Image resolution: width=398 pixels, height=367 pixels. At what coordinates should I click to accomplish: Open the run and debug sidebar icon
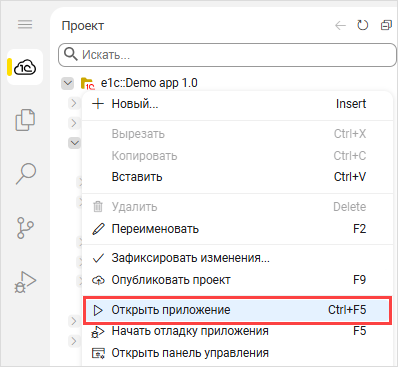(x=25, y=282)
